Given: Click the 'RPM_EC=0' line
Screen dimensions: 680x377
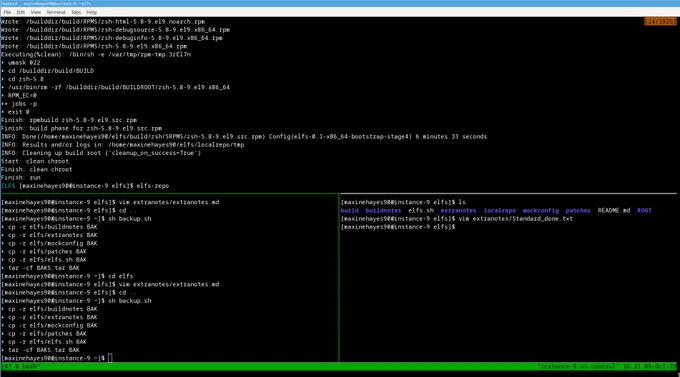Looking at the screenshot, I should coord(19,95).
